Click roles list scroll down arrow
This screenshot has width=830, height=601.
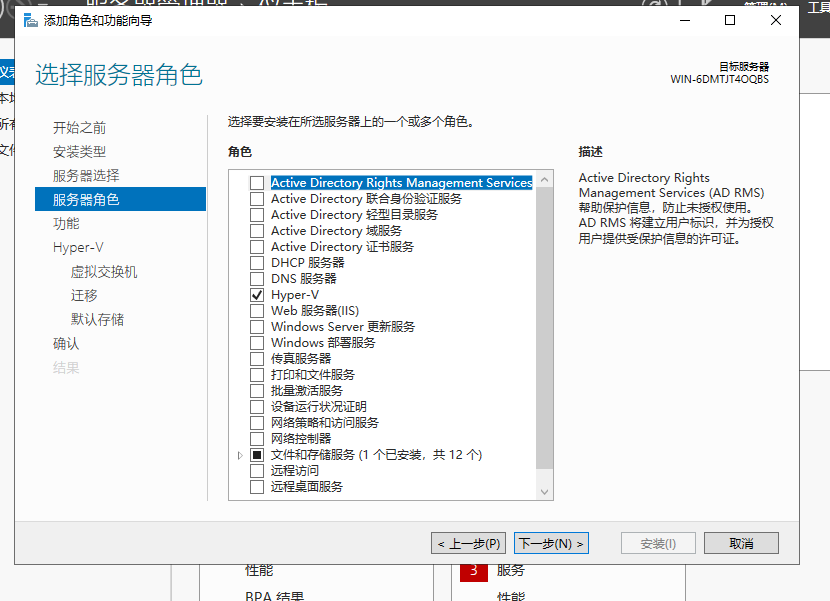544,492
